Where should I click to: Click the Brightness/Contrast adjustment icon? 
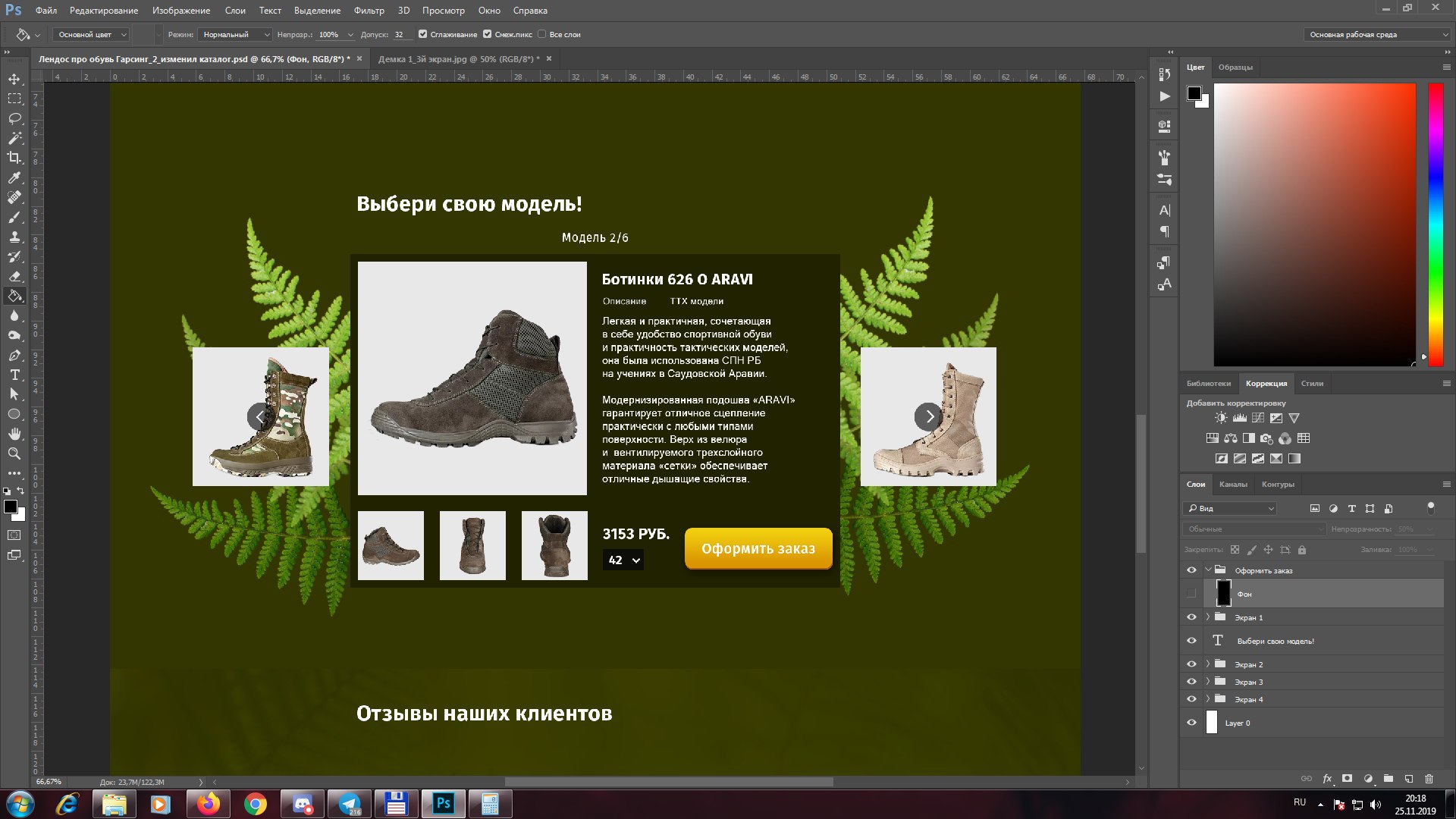click(1220, 418)
